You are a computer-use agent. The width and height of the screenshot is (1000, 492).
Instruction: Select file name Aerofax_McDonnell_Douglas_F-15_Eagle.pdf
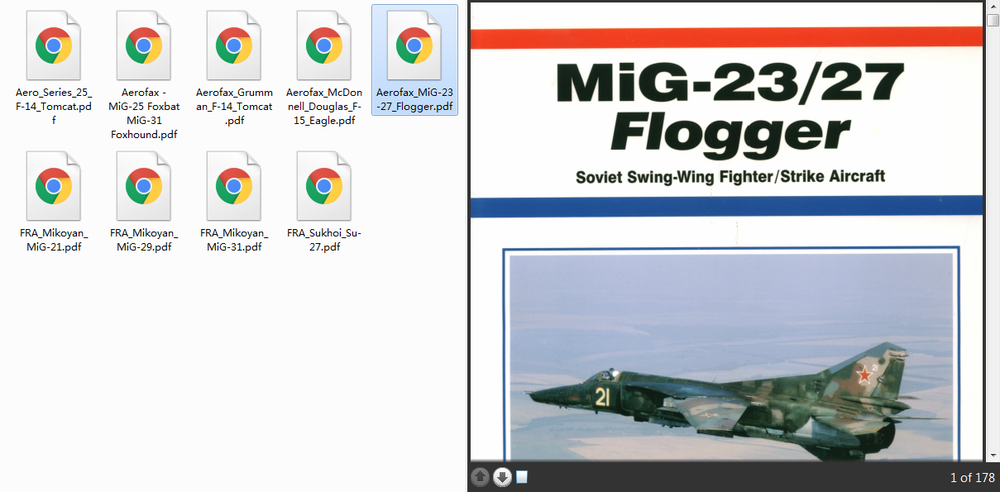[x=324, y=107]
